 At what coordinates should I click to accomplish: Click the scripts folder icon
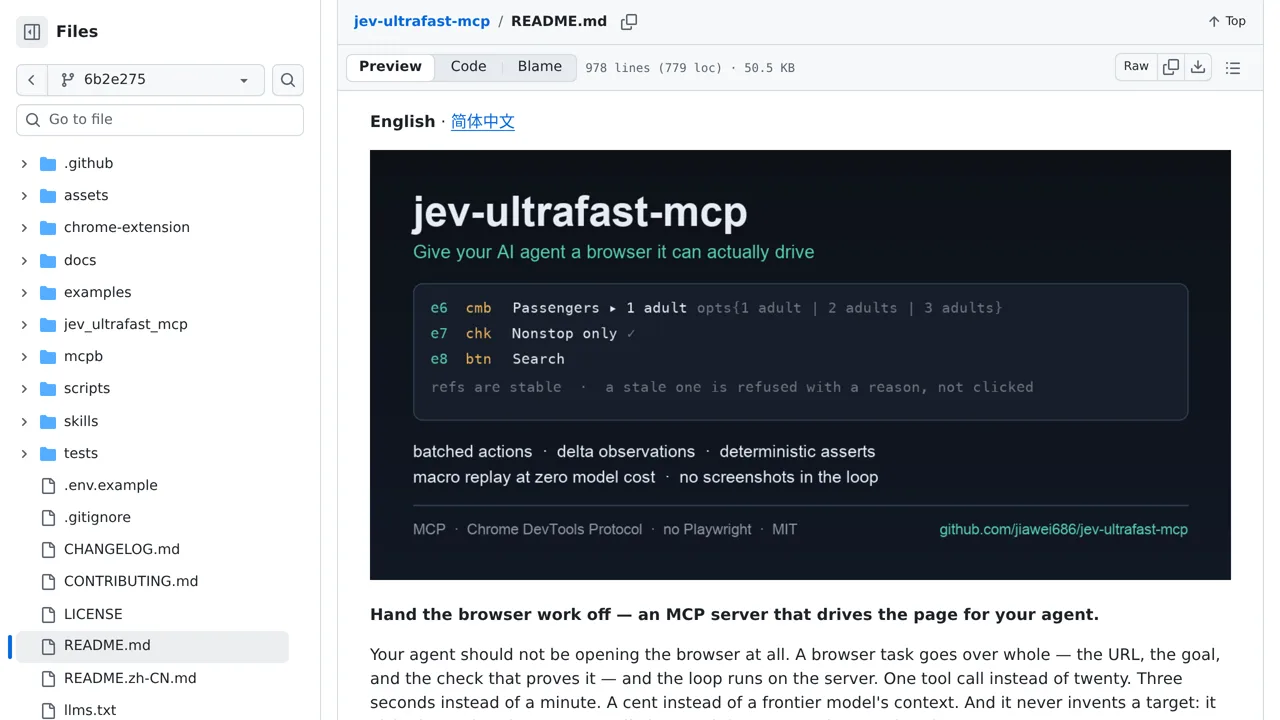click(48, 389)
